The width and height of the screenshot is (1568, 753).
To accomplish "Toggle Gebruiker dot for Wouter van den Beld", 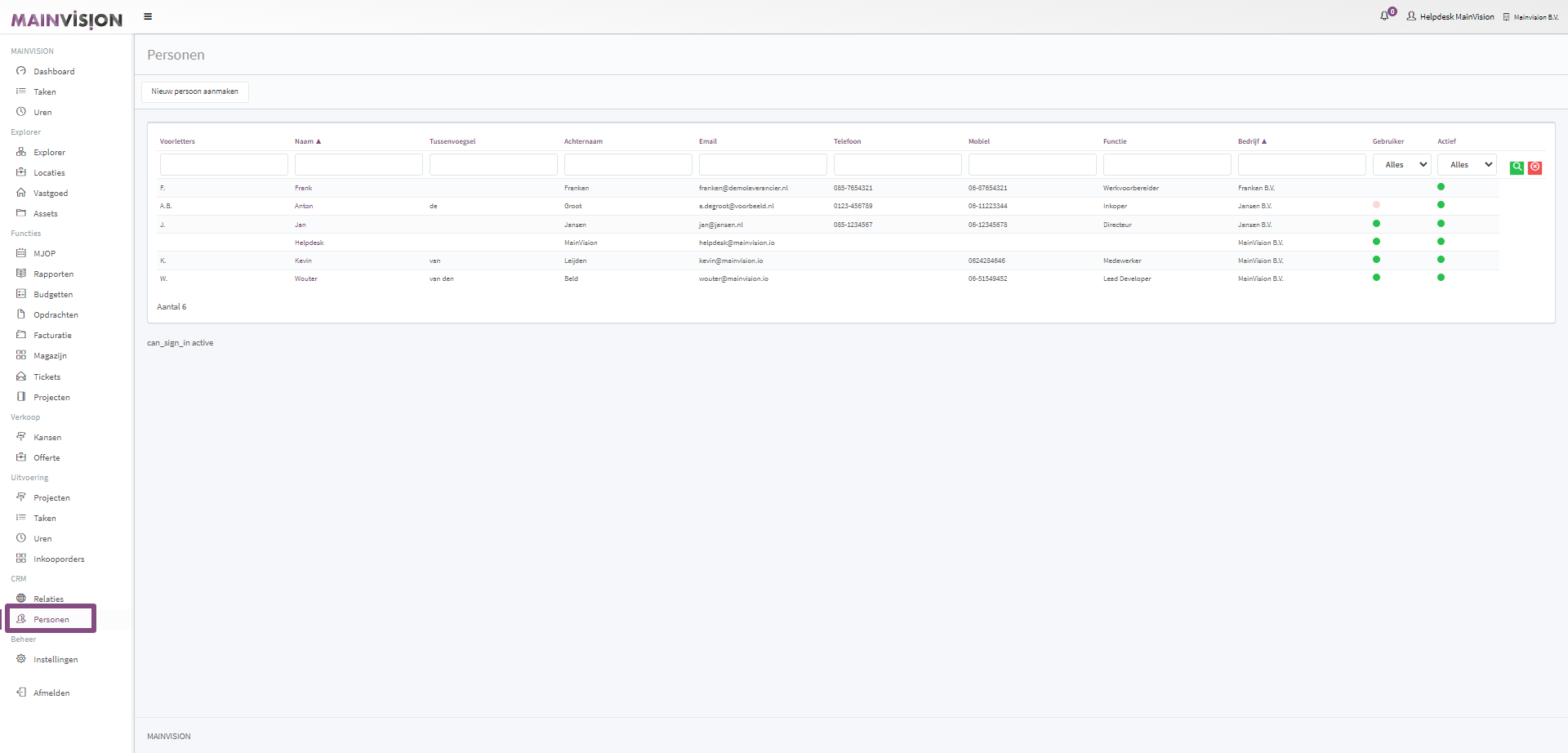I will pyautogui.click(x=1377, y=278).
